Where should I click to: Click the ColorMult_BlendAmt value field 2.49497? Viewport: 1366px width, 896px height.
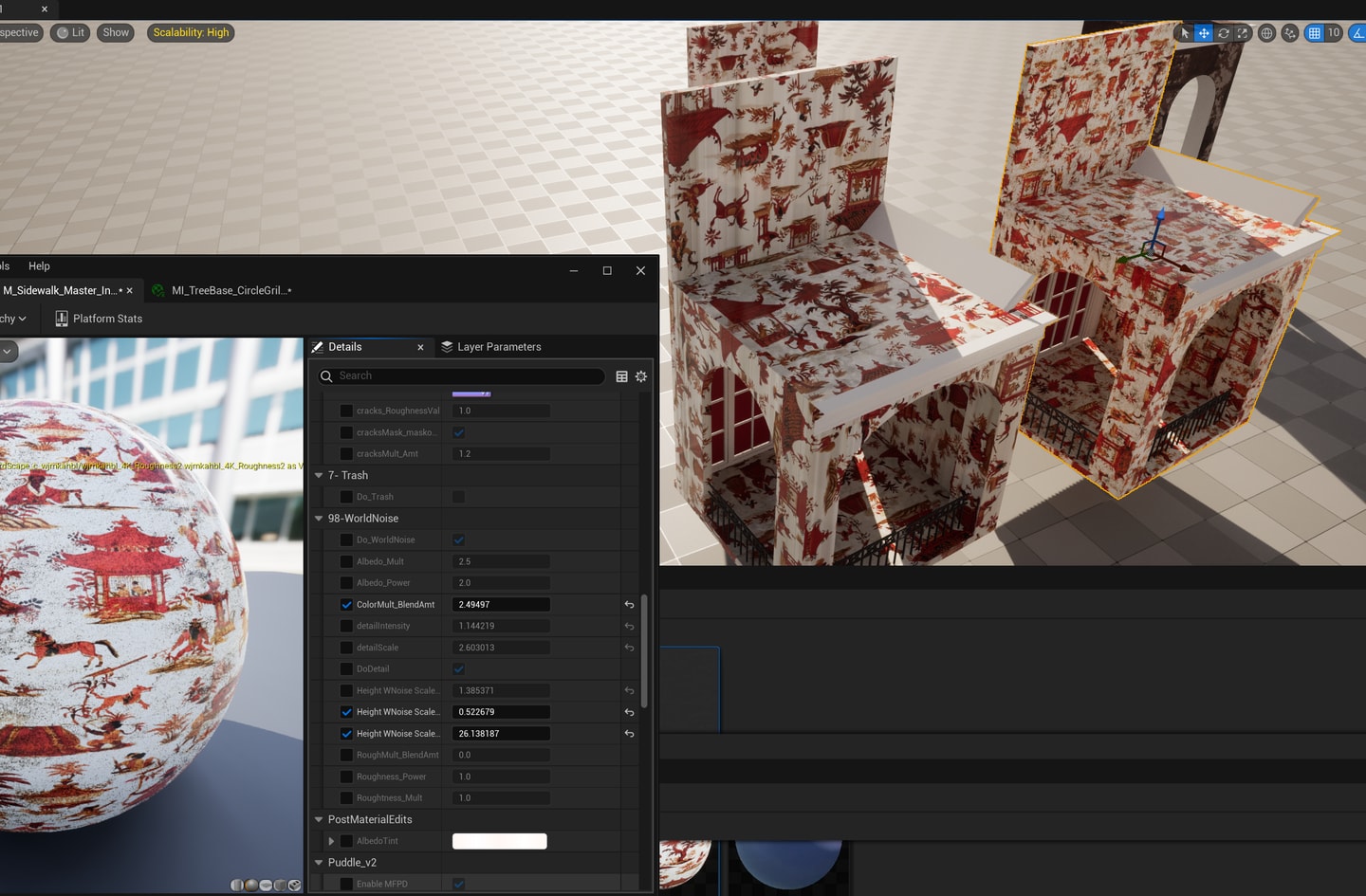501,605
